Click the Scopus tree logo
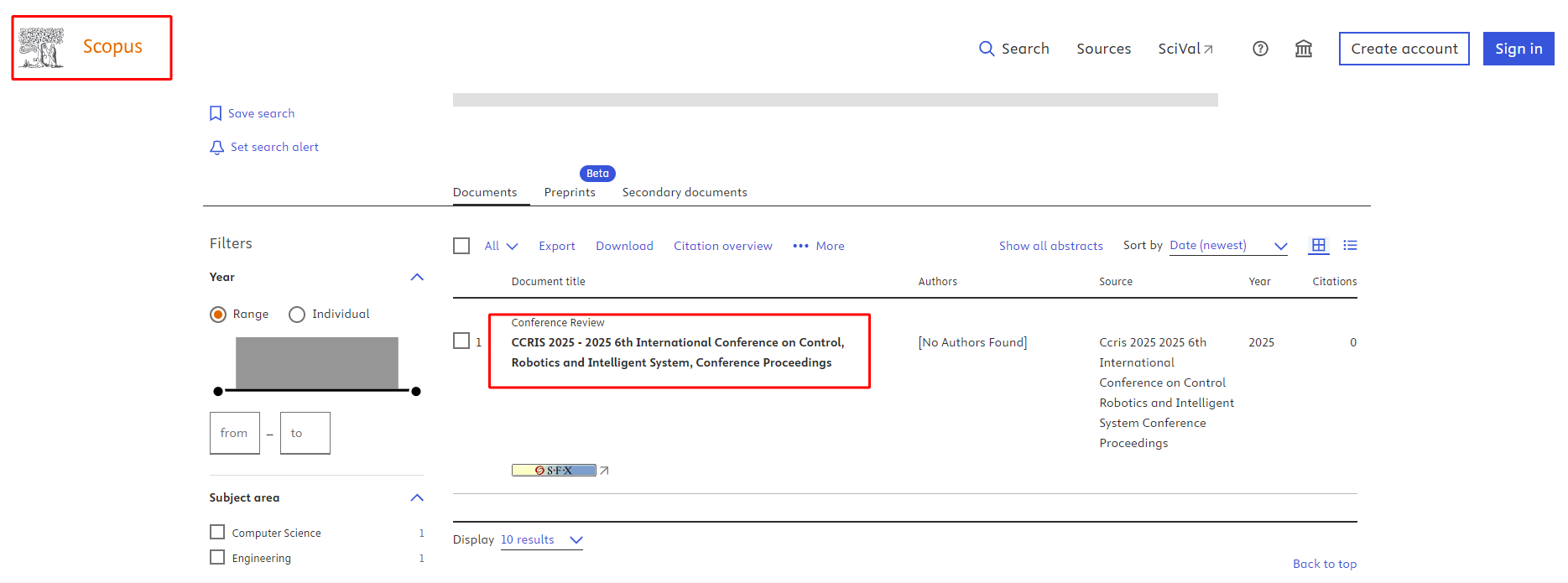The width and height of the screenshot is (1568, 583). 41,48
